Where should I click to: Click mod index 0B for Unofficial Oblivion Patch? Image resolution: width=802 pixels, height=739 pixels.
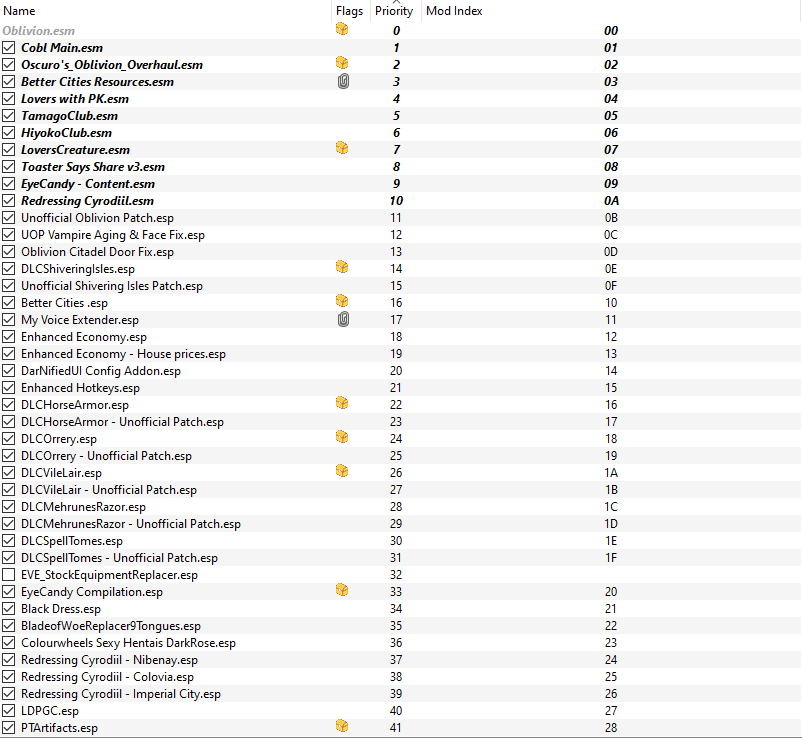[x=611, y=218]
